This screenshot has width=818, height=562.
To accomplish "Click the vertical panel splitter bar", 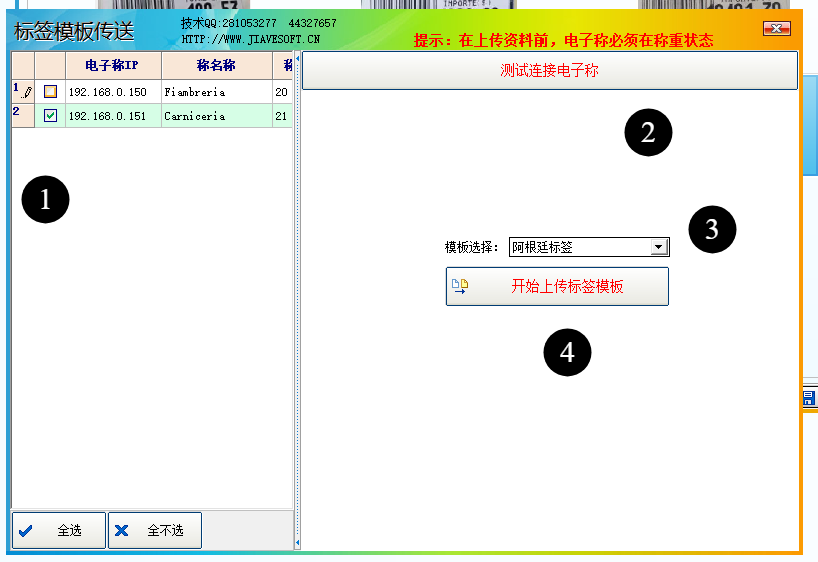I will [x=297, y=300].
